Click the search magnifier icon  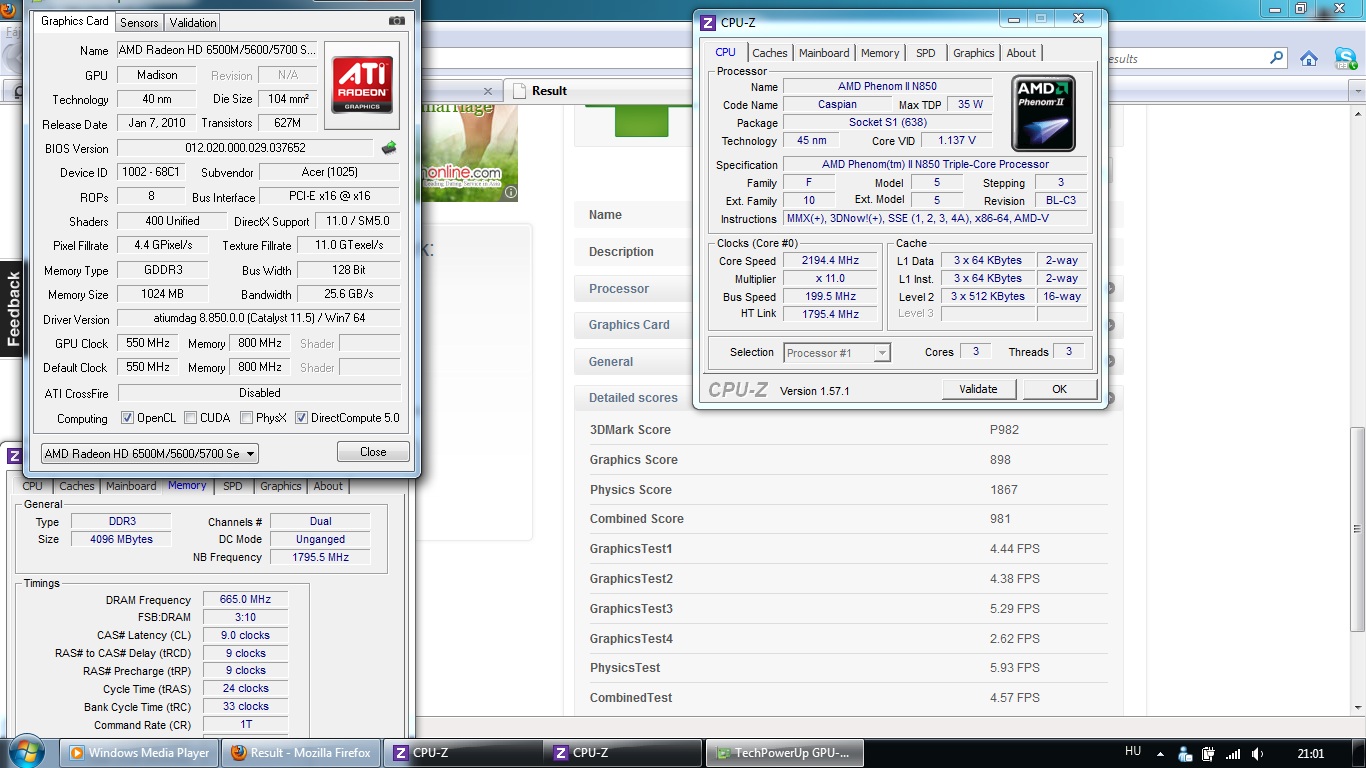(x=1276, y=59)
